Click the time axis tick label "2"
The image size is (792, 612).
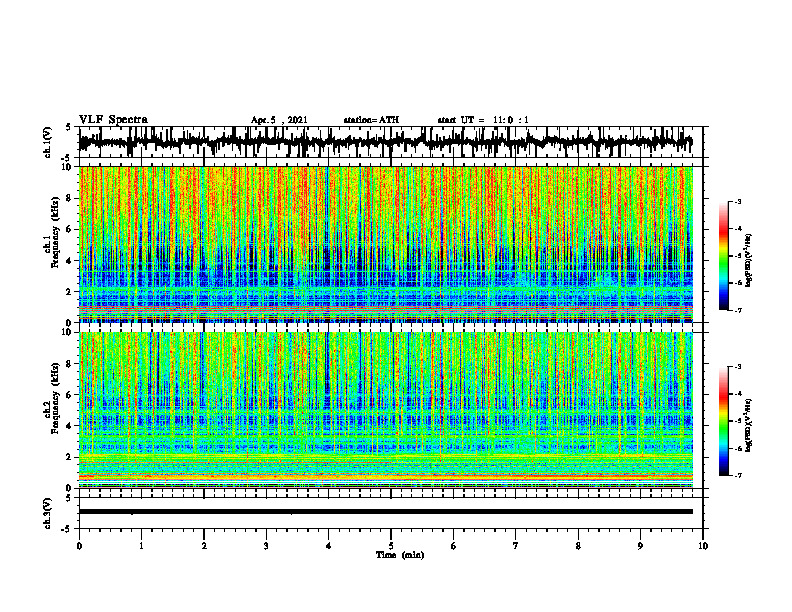[x=204, y=546]
